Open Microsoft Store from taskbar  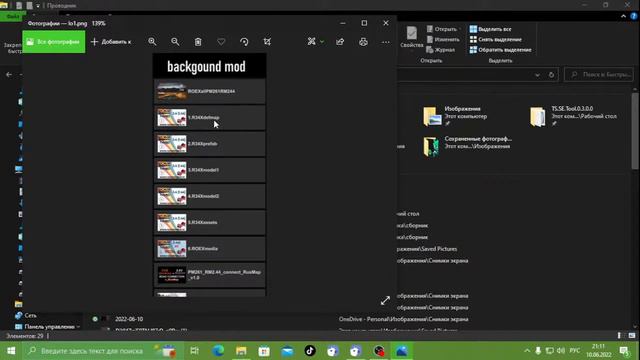(264, 351)
